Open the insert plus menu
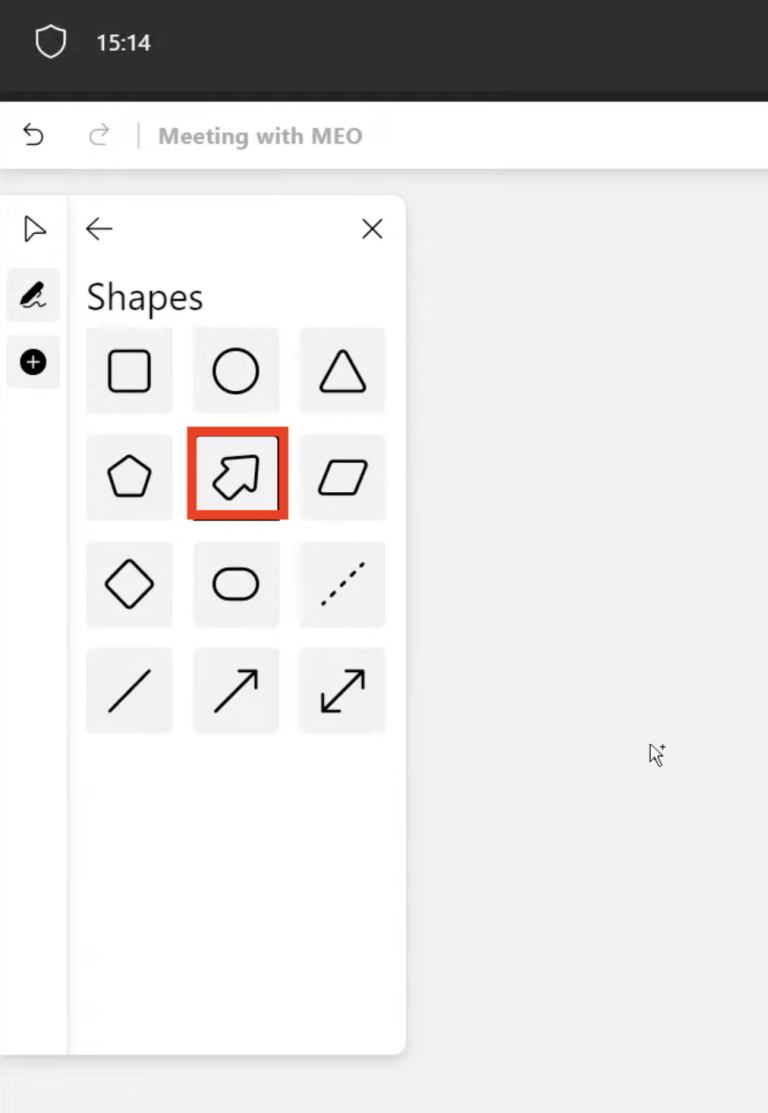768x1113 pixels. pos(33,362)
